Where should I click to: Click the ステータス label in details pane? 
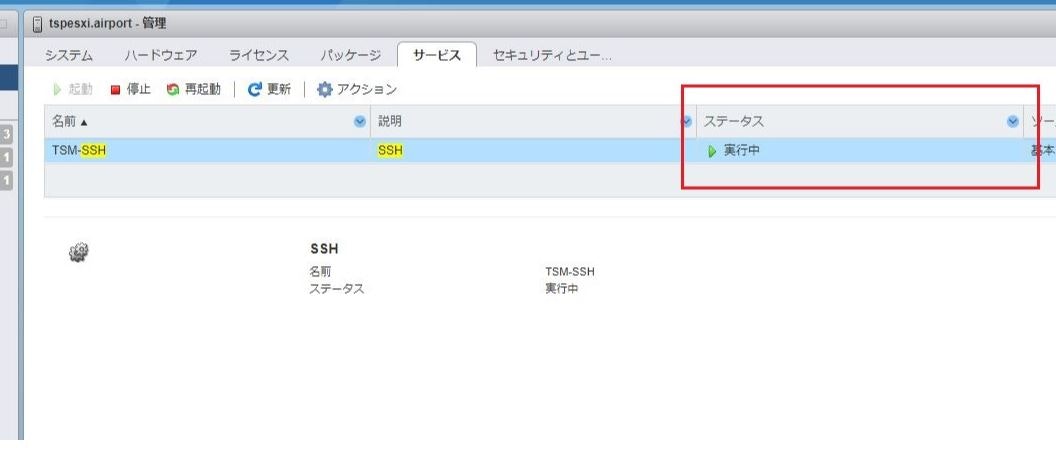(337, 289)
